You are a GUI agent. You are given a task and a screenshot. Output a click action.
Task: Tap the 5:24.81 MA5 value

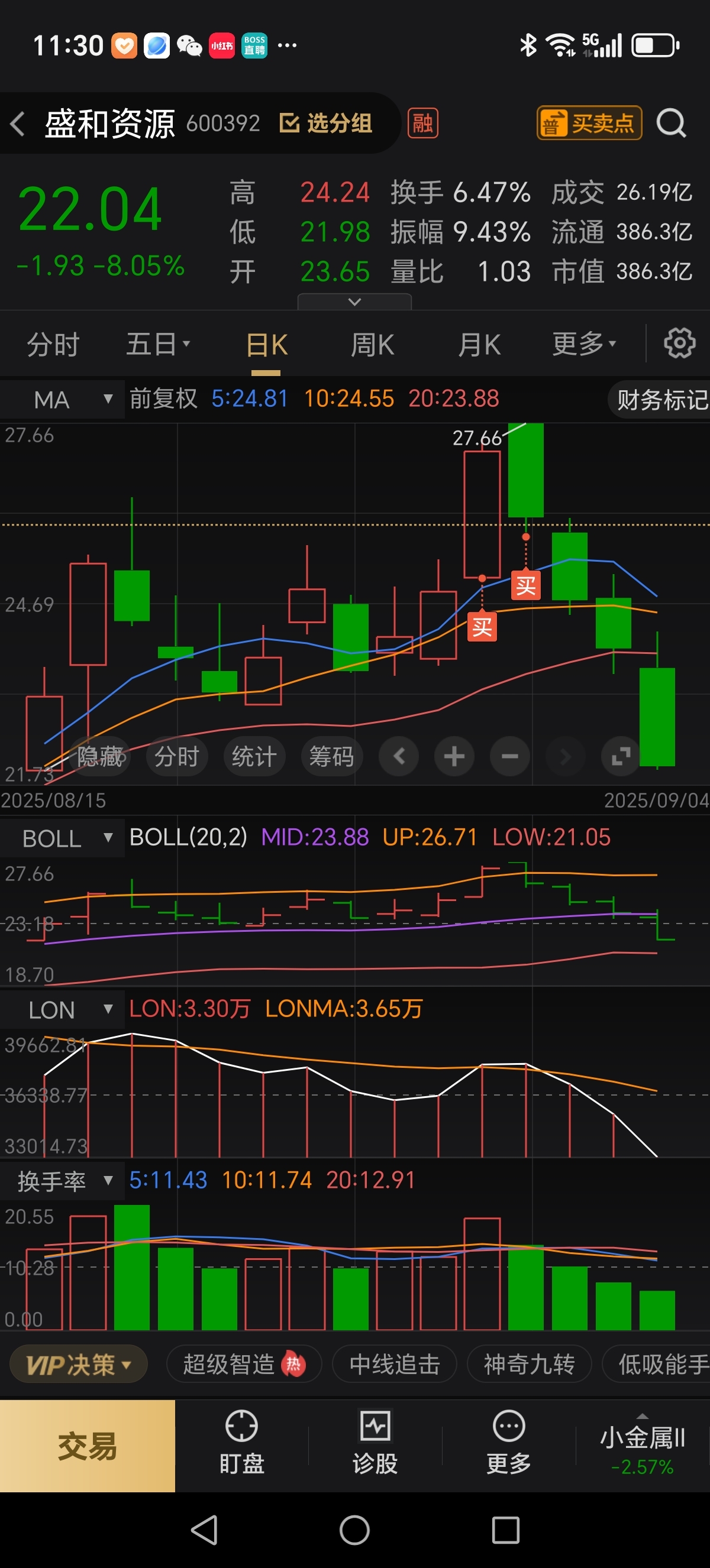click(250, 399)
